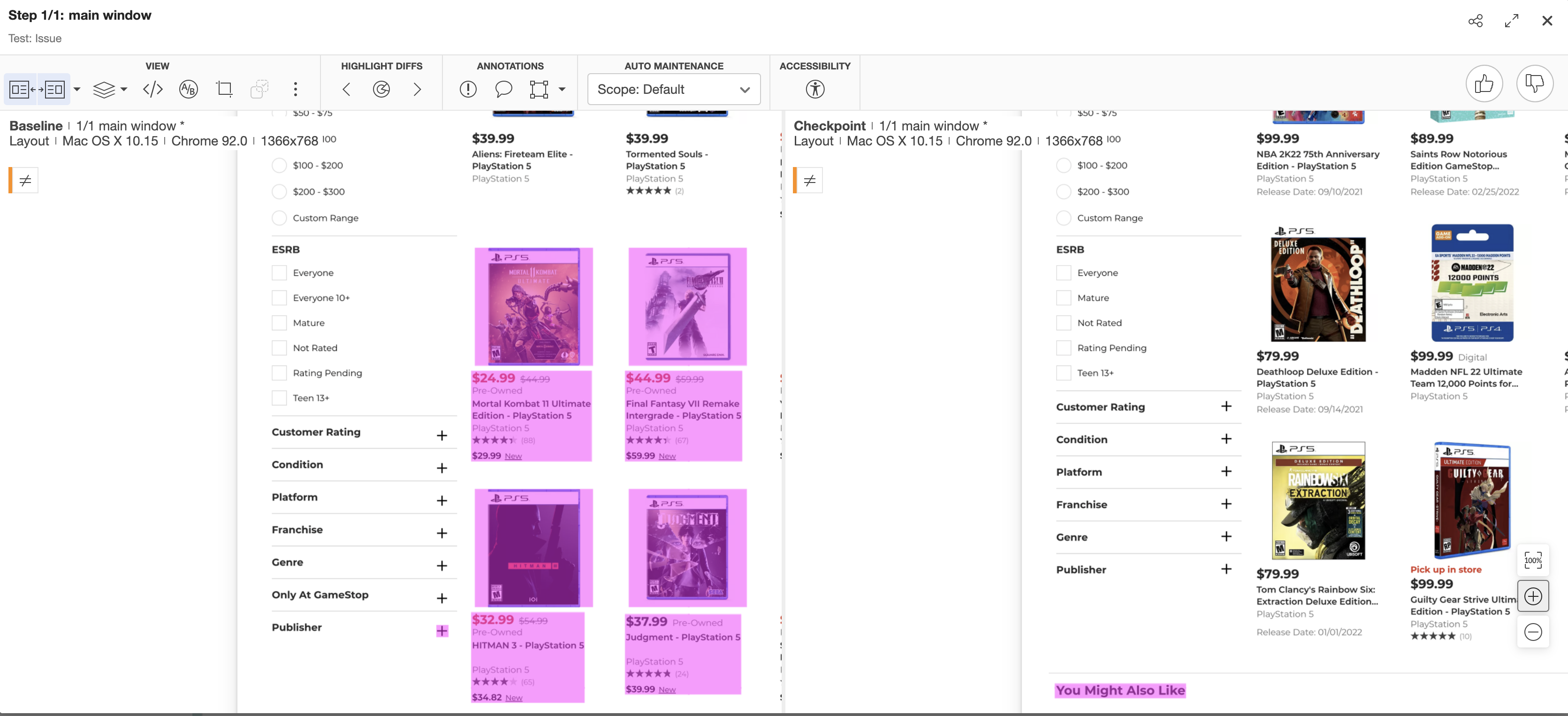1568x716 pixels.
Task: Open the three-dot more options menu
Action: 296,90
